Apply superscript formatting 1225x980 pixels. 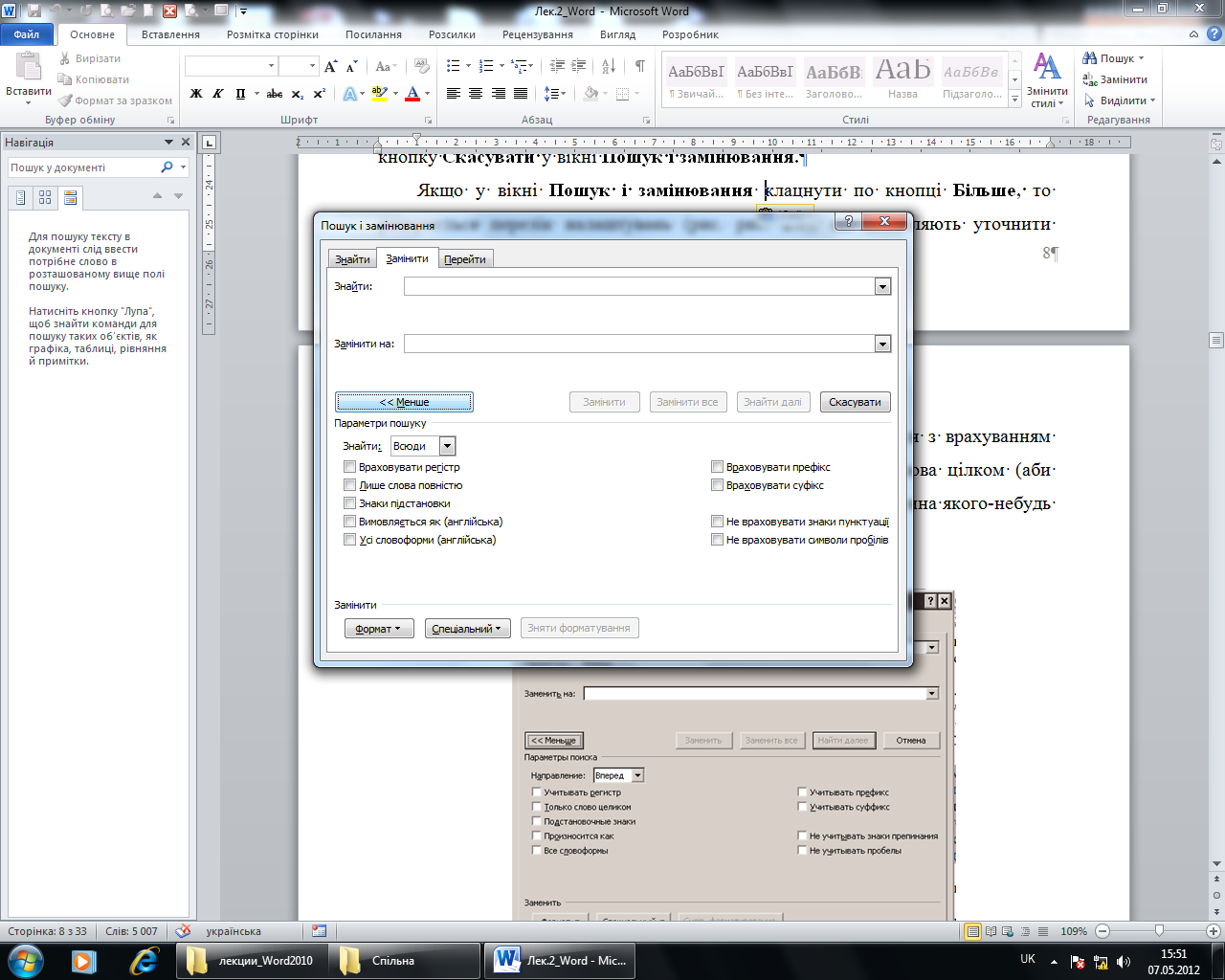(x=320, y=94)
